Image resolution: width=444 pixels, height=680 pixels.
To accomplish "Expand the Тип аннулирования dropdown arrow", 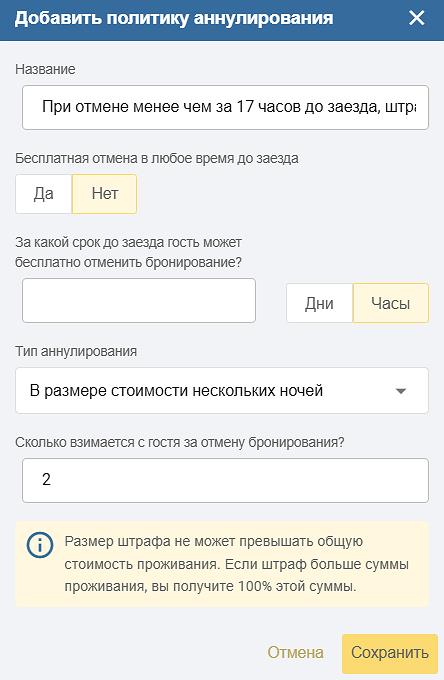I will coord(401,391).
